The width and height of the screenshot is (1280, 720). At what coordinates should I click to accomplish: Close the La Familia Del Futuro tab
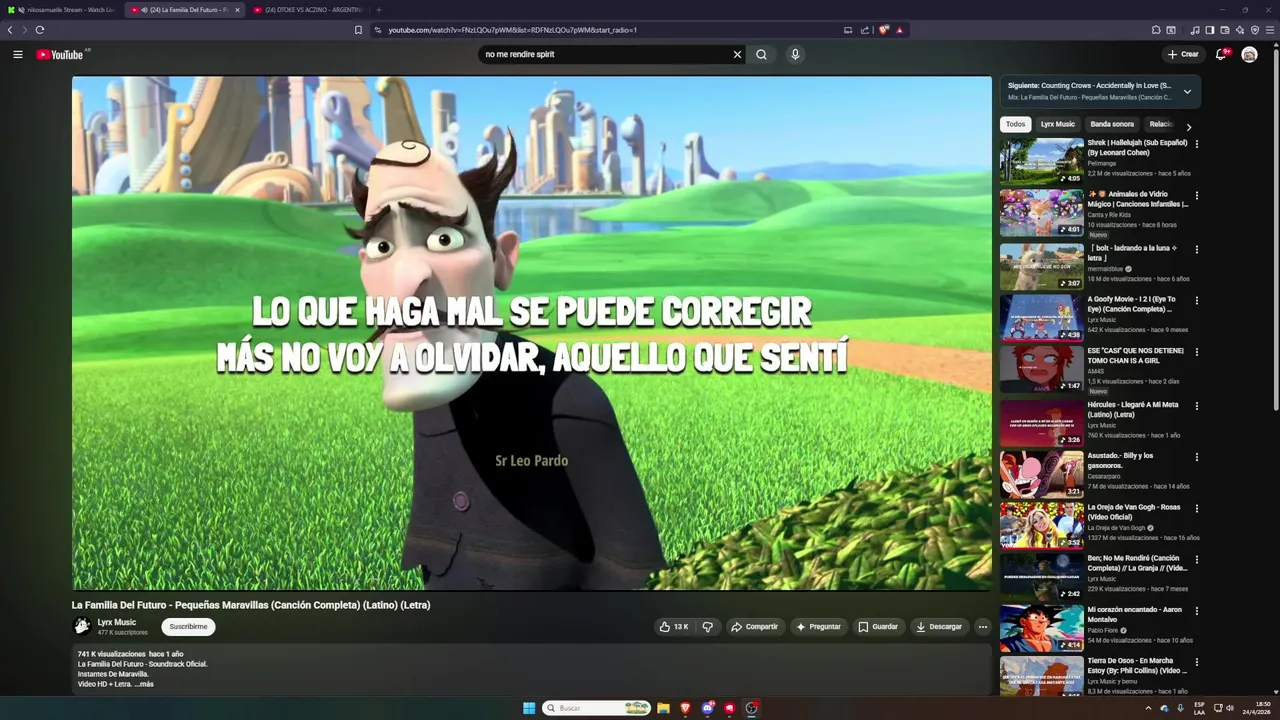(x=237, y=10)
